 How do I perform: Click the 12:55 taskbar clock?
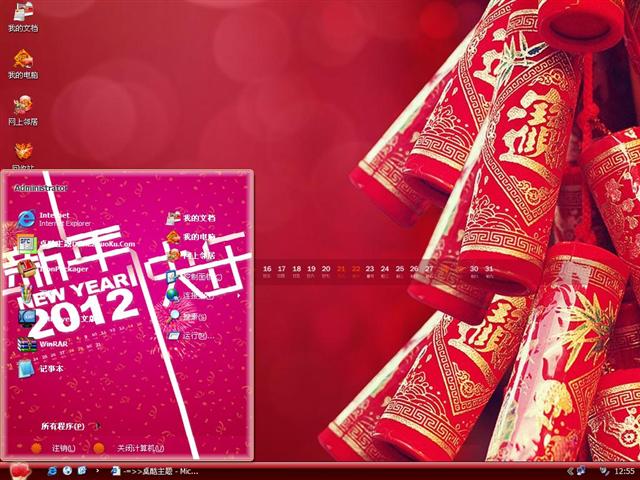(624, 471)
